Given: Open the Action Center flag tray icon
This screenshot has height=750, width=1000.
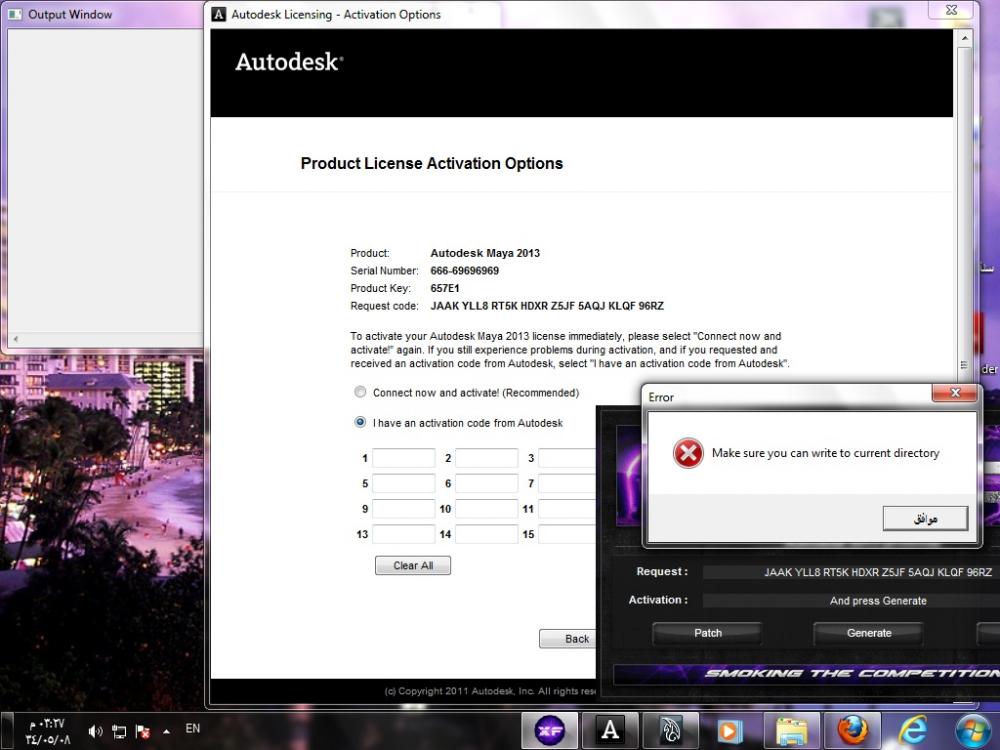Looking at the screenshot, I should point(142,731).
